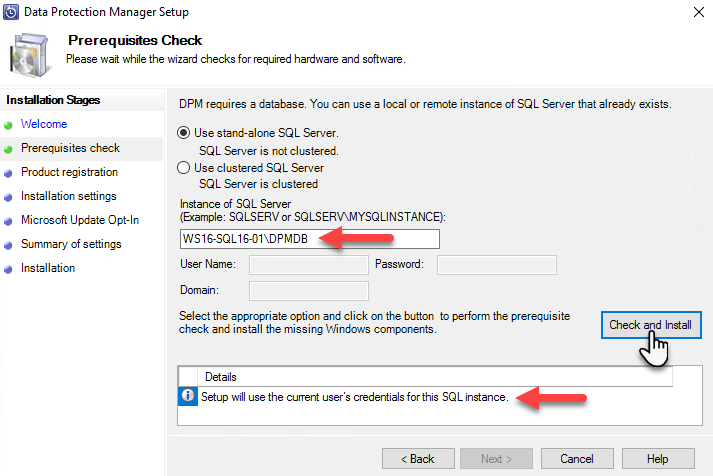Select the Summary of settings stage
This screenshot has height=476, width=713.
pos(71,245)
